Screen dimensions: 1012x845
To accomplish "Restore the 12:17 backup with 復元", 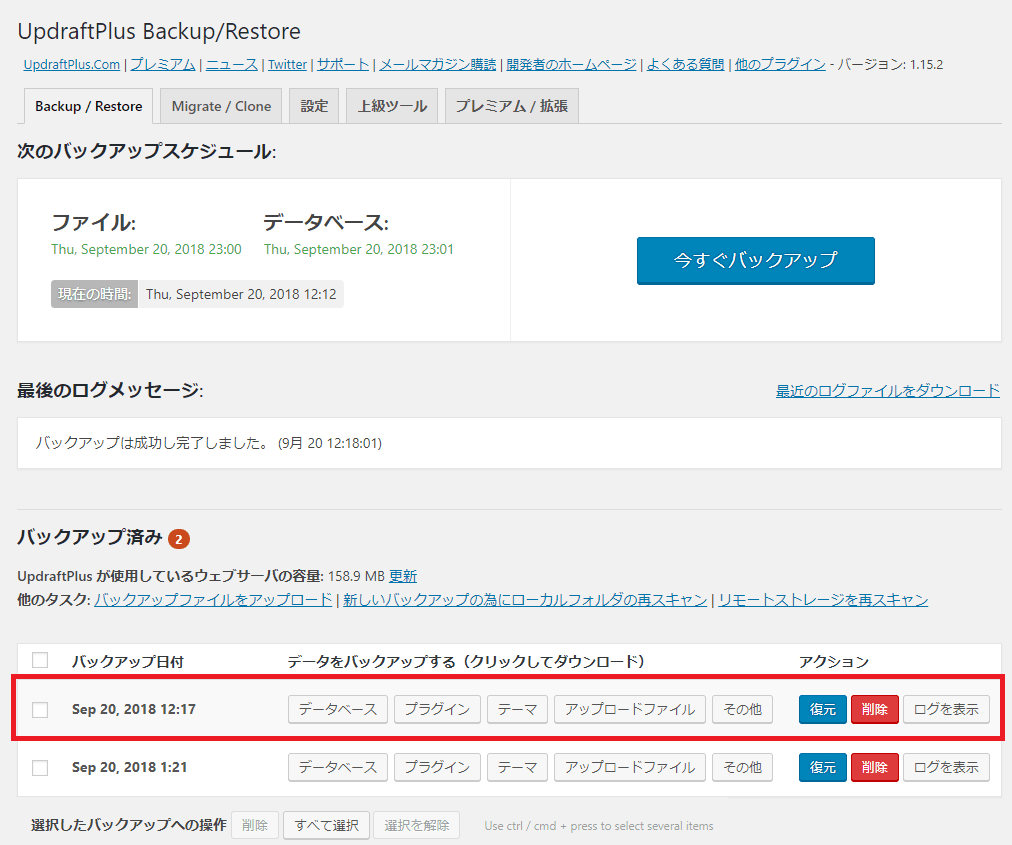I will (822, 709).
